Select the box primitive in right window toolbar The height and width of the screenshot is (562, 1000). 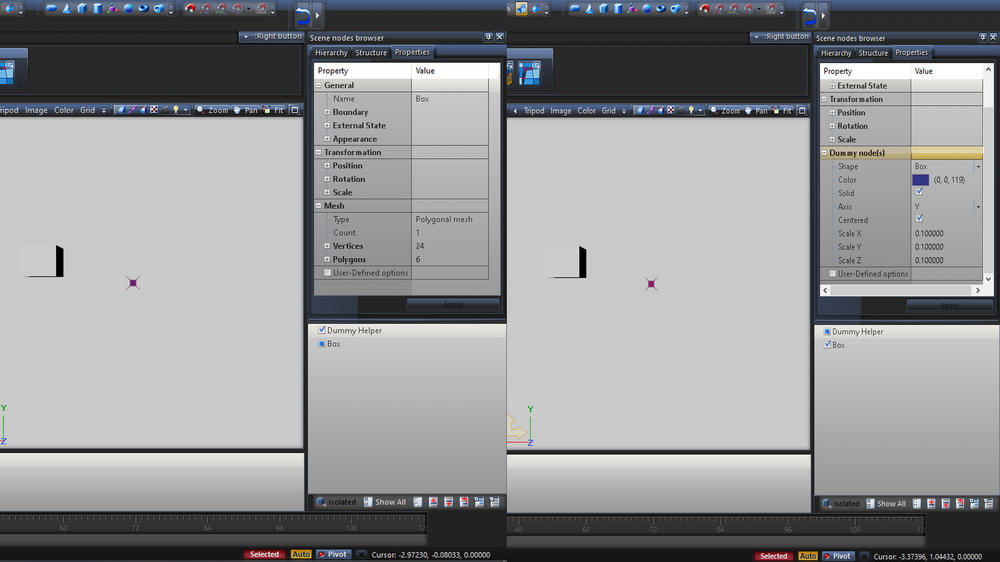point(603,8)
